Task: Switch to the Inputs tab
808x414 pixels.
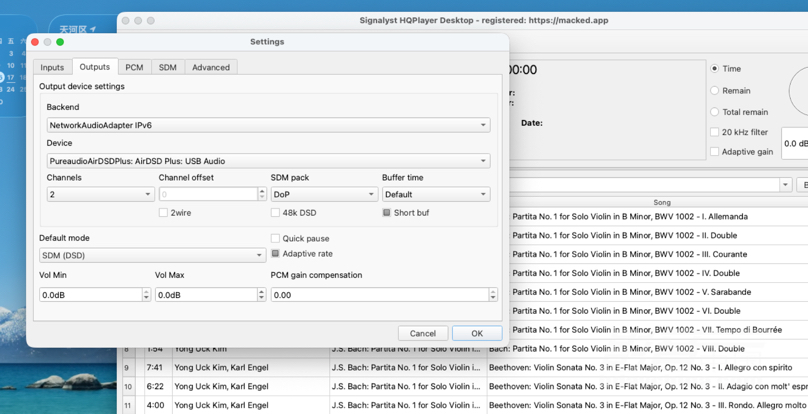Action: (x=53, y=68)
